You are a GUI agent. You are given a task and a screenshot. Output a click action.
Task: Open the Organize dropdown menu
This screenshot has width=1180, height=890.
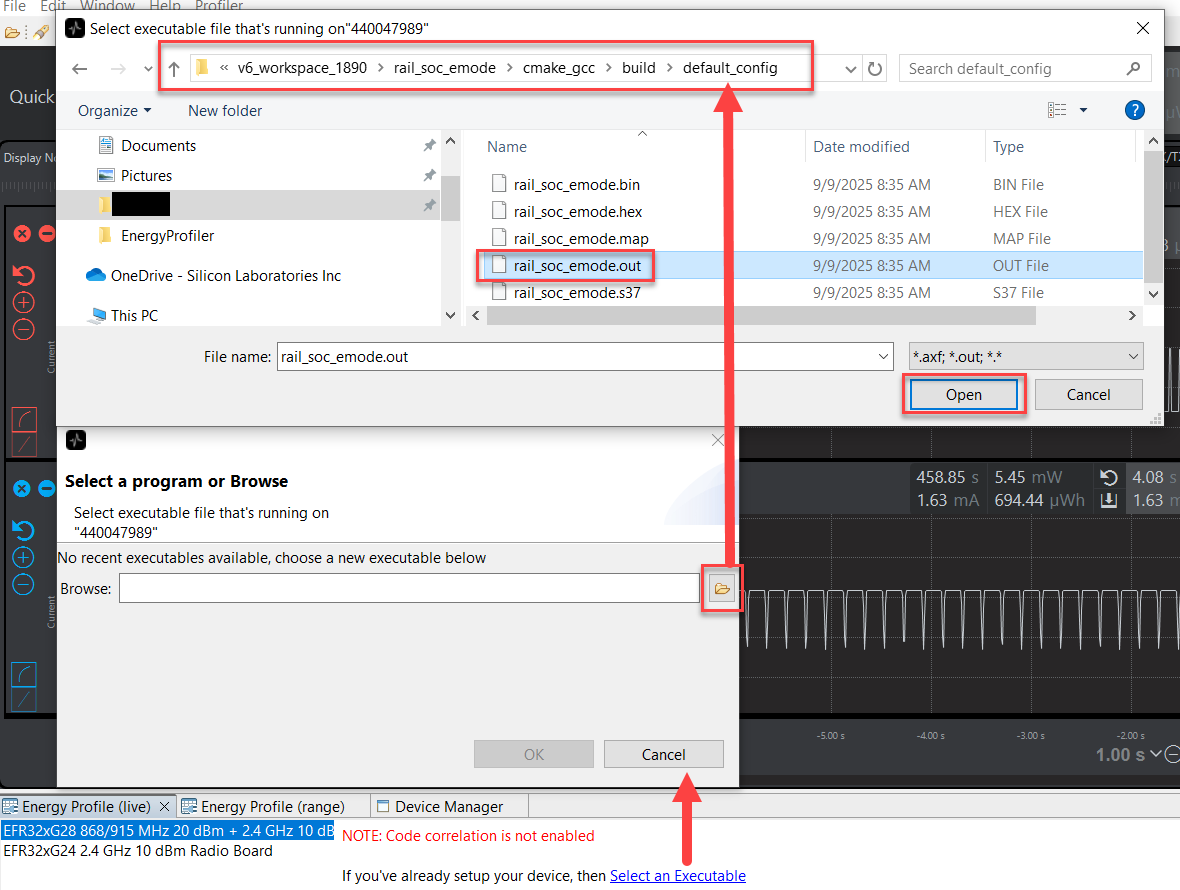(x=114, y=110)
